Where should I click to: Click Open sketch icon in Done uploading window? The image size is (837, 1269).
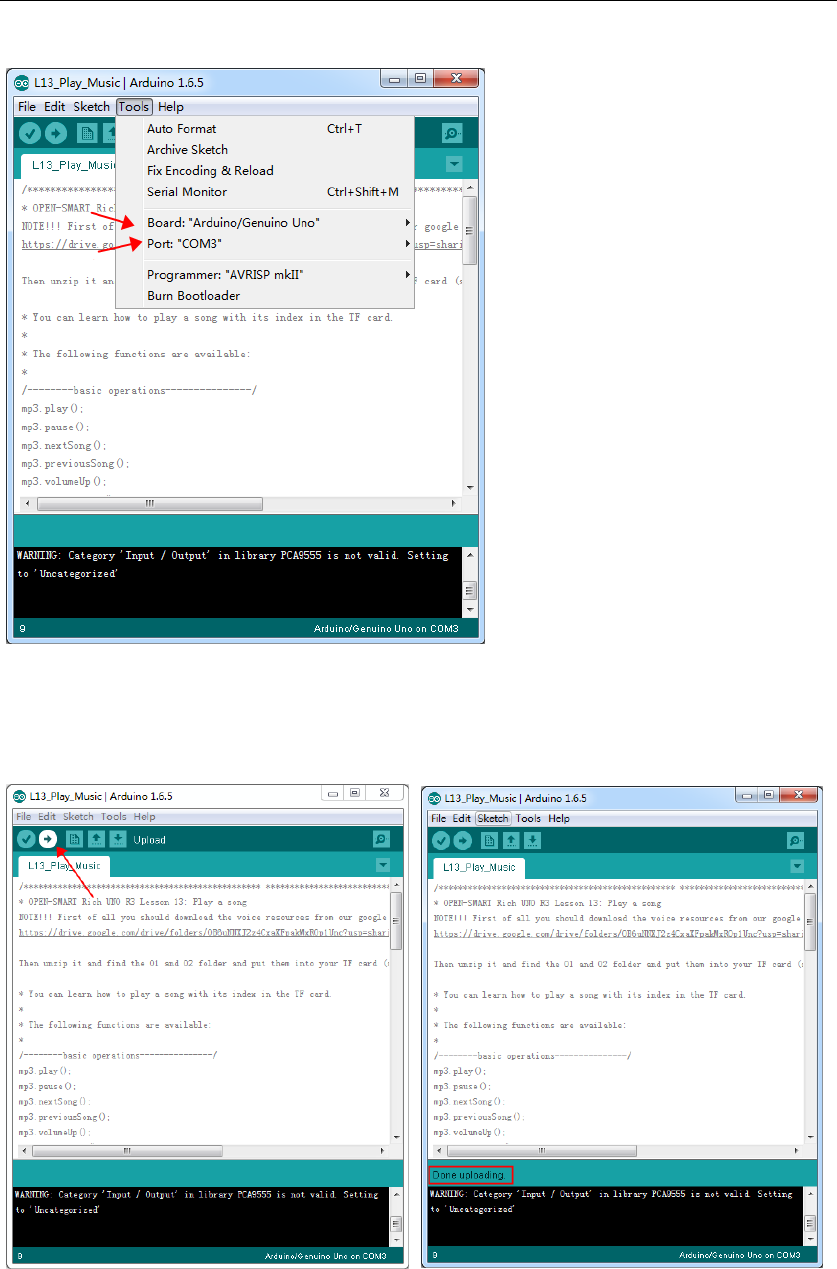511,841
